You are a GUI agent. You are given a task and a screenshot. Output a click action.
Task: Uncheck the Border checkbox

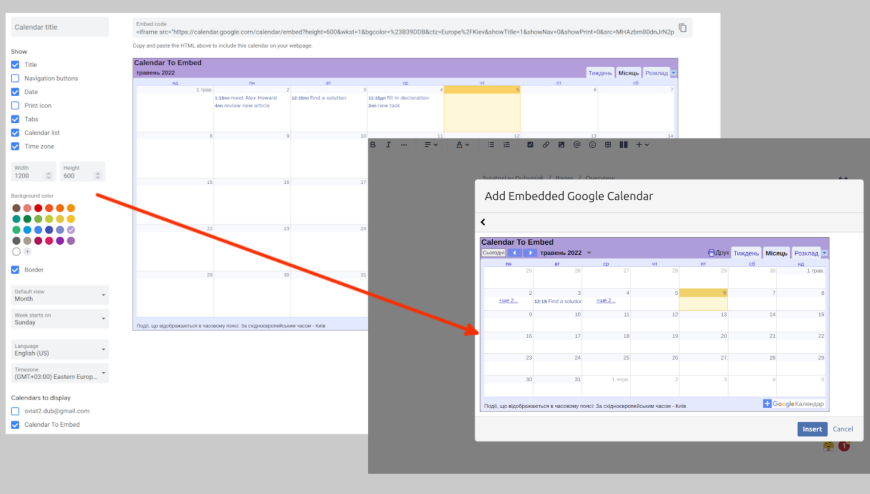(x=15, y=270)
